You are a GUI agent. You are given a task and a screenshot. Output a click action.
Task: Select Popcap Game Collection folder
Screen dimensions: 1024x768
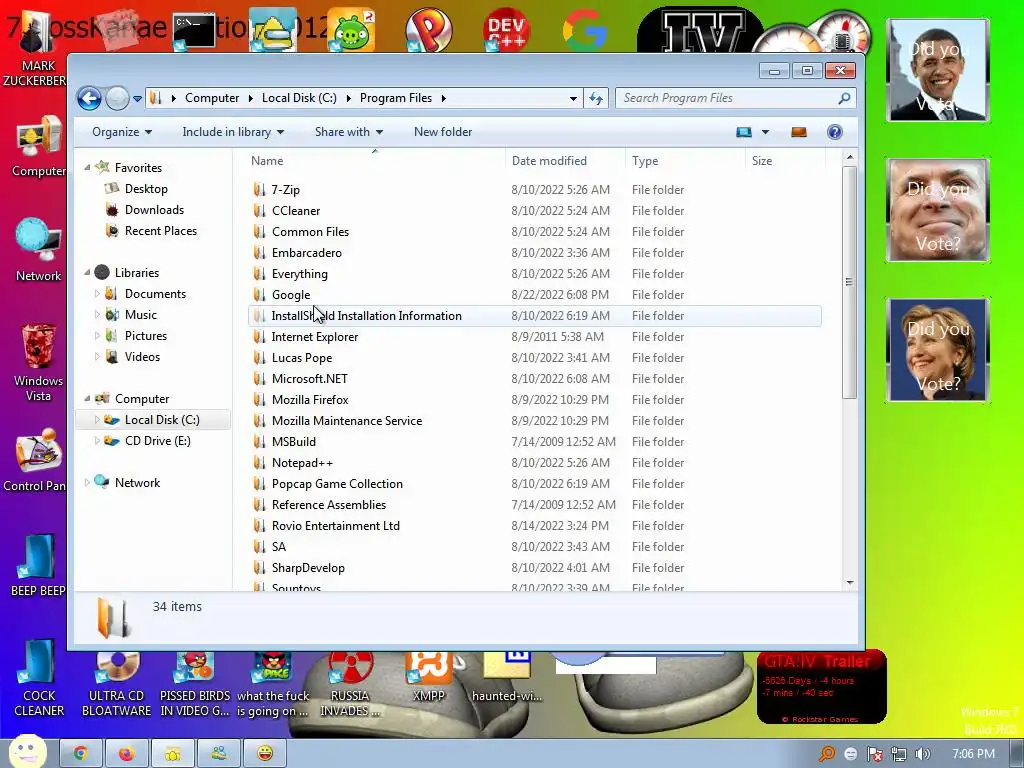tap(534, 484)
